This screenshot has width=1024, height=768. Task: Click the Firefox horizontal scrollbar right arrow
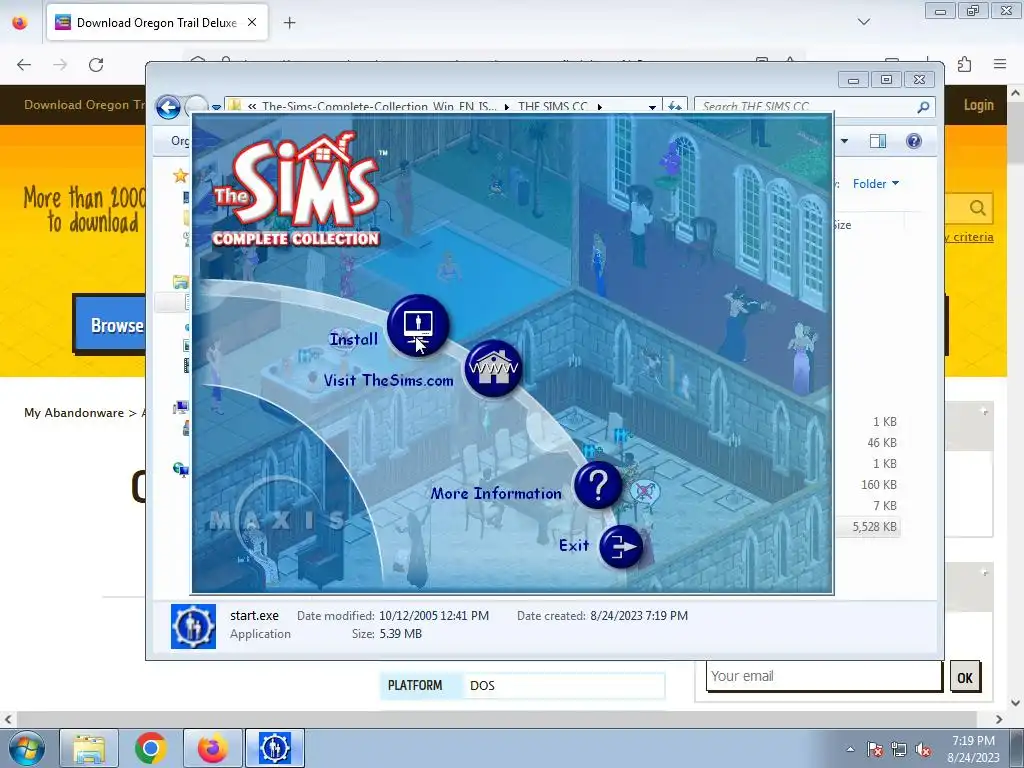click(999, 719)
